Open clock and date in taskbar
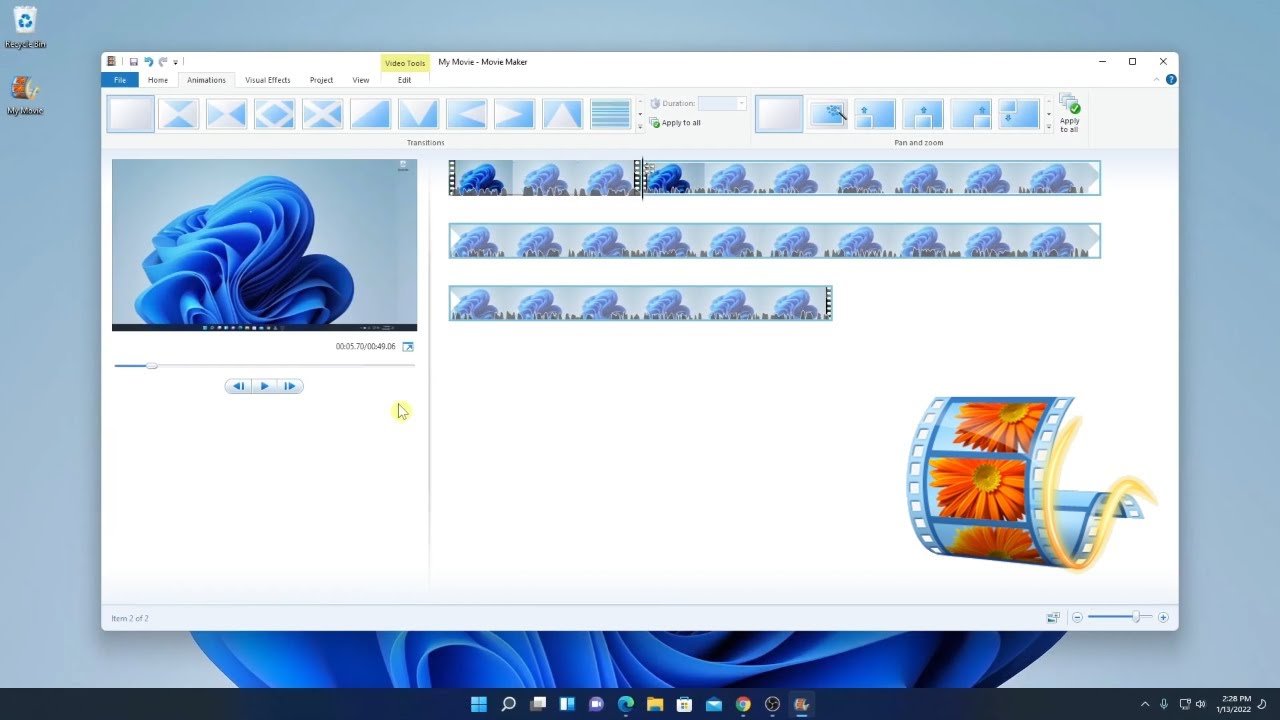The image size is (1280, 720). [x=1236, y=704]
